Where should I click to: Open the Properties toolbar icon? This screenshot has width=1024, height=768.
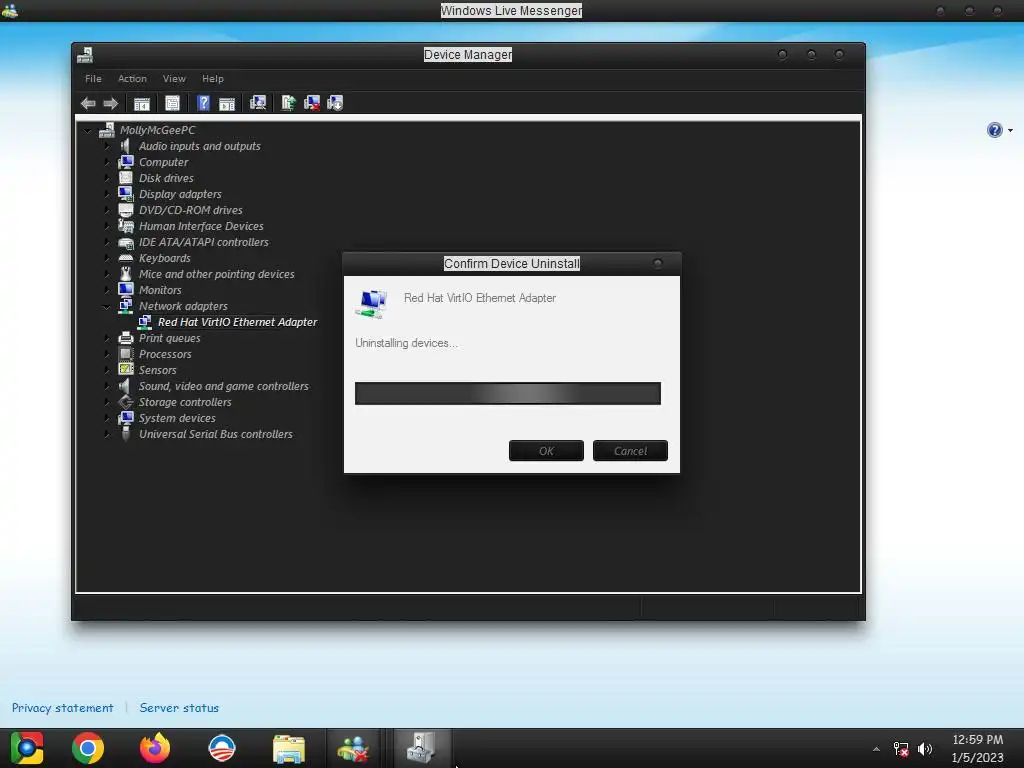[x=172, y=103]
